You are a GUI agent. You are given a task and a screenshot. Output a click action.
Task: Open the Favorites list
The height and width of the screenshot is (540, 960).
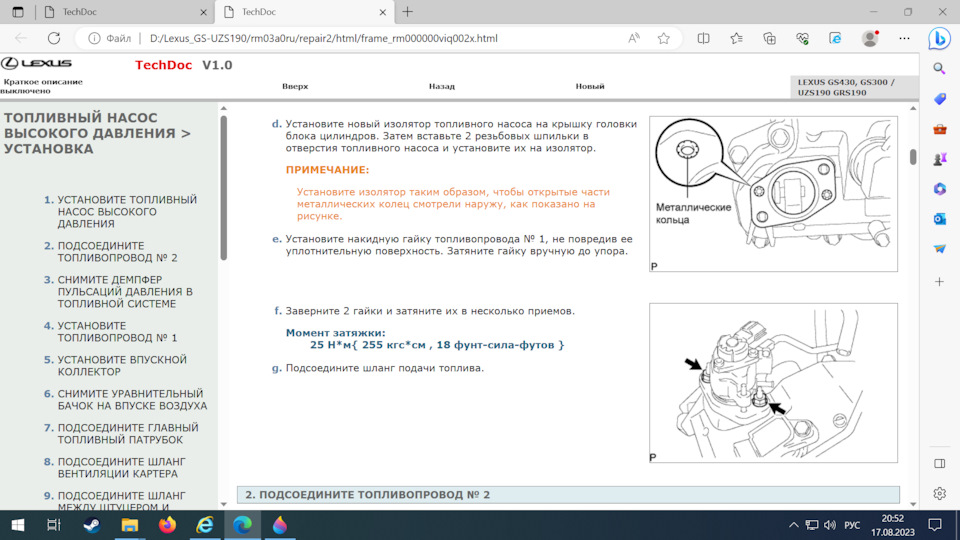click(737, 38)
